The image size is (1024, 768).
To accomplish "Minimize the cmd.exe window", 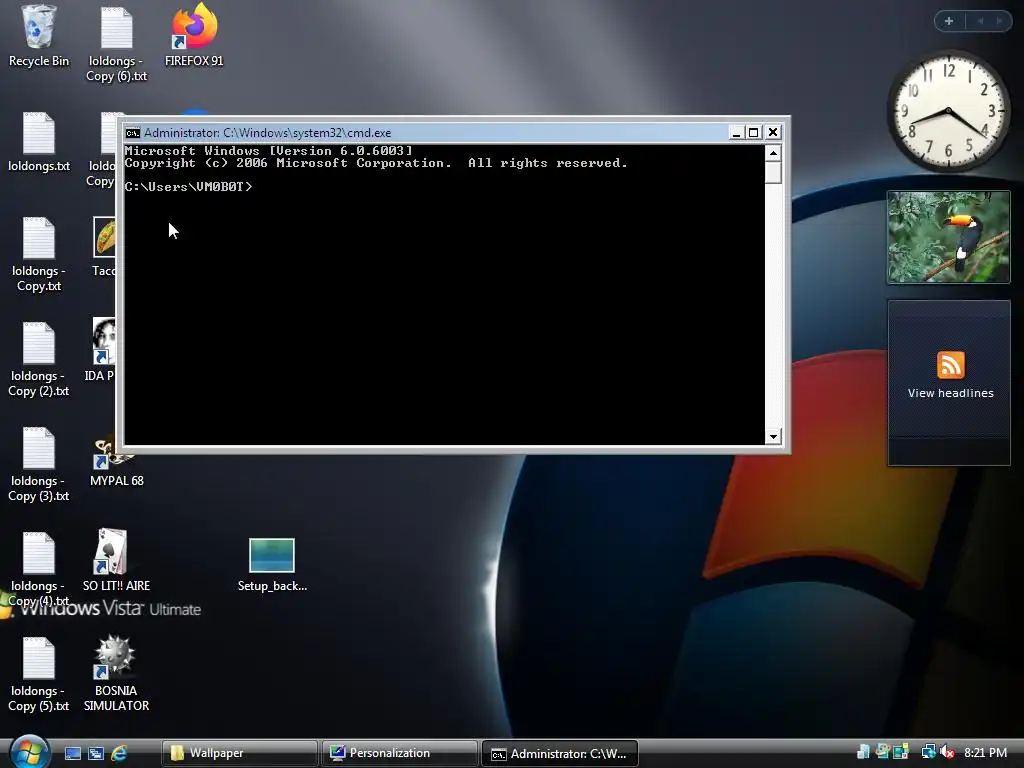I will pyautogui.click(x=736, y=133).
